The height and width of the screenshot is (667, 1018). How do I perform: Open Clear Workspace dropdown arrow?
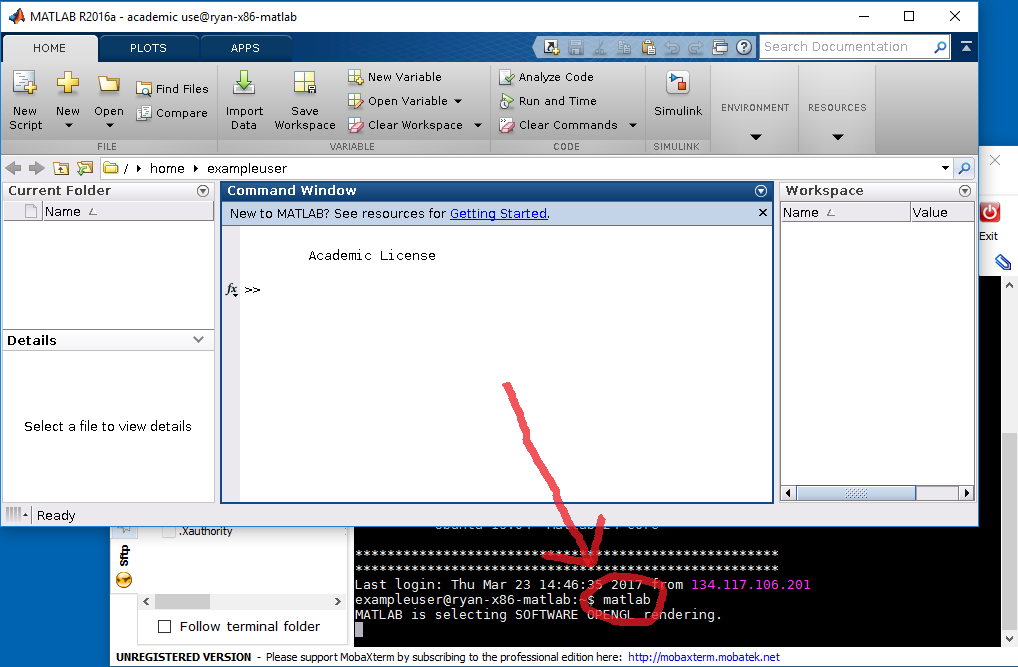pyautogui.click(x=478, y=125)
